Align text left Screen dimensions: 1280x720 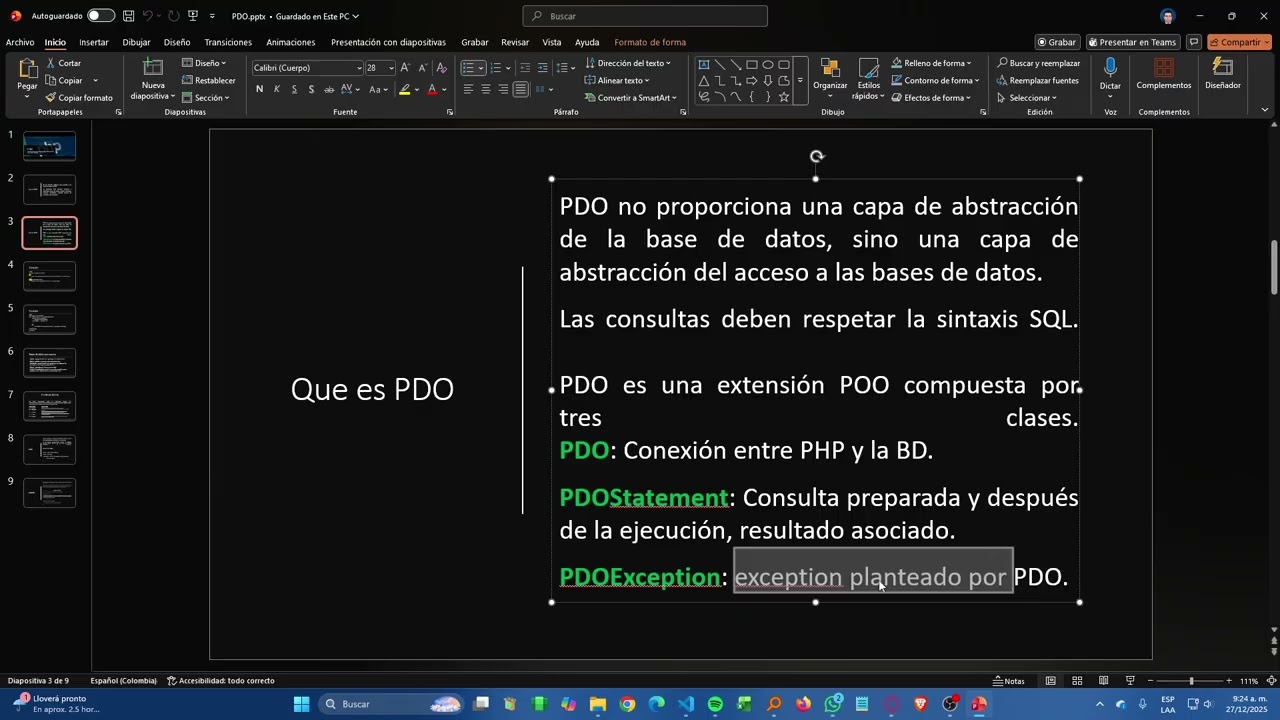[468, 89]
